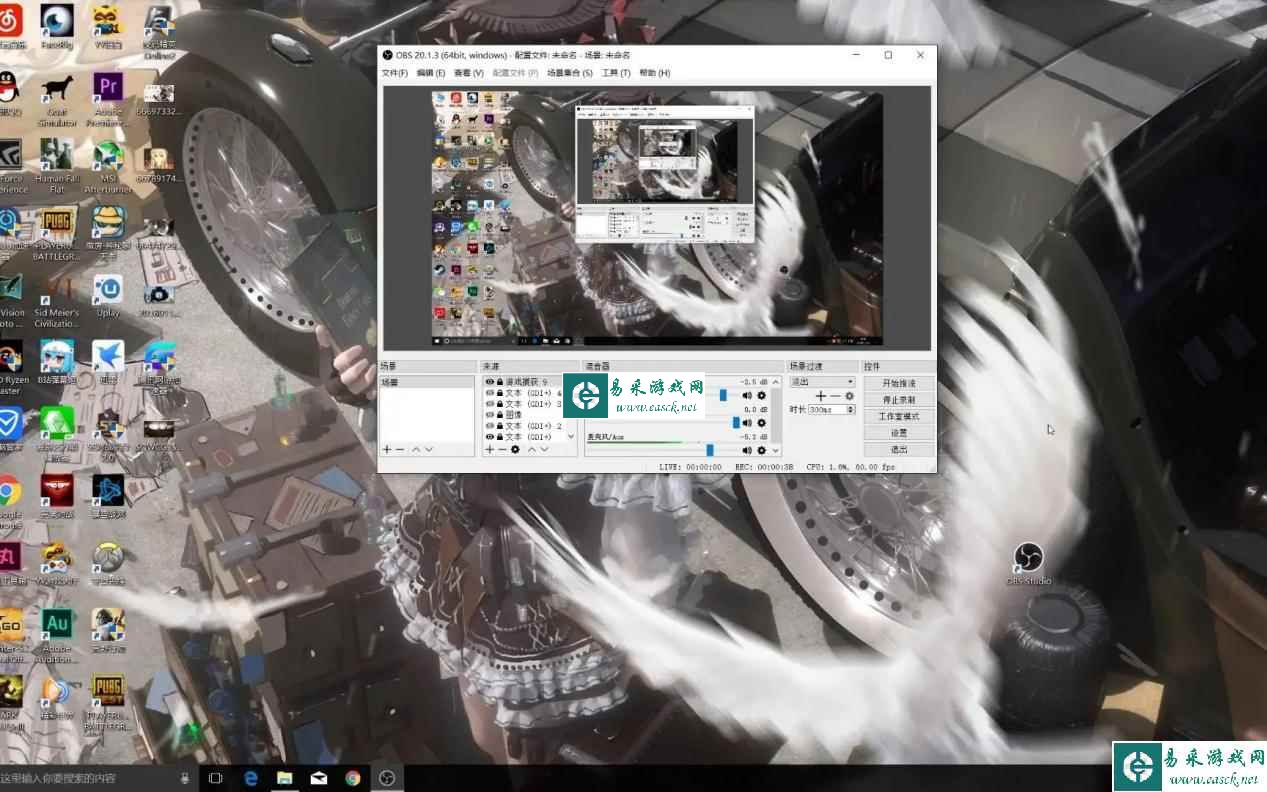Viewport: 1267px width, 792px height.
Task: Adjust first mixer channel volume slider
Action: pyautogui.click(x=723, y=395)
